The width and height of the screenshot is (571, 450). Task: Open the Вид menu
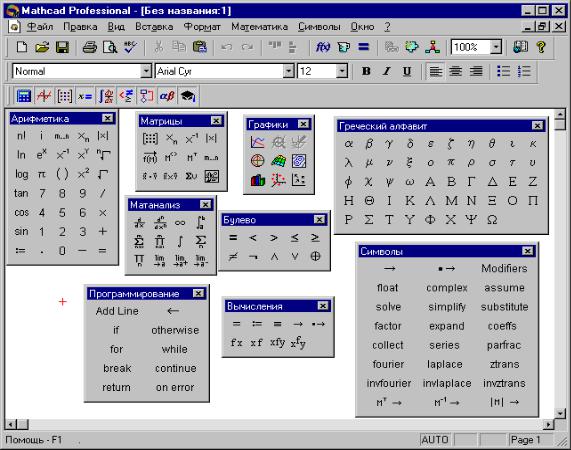tap(116, 27)
